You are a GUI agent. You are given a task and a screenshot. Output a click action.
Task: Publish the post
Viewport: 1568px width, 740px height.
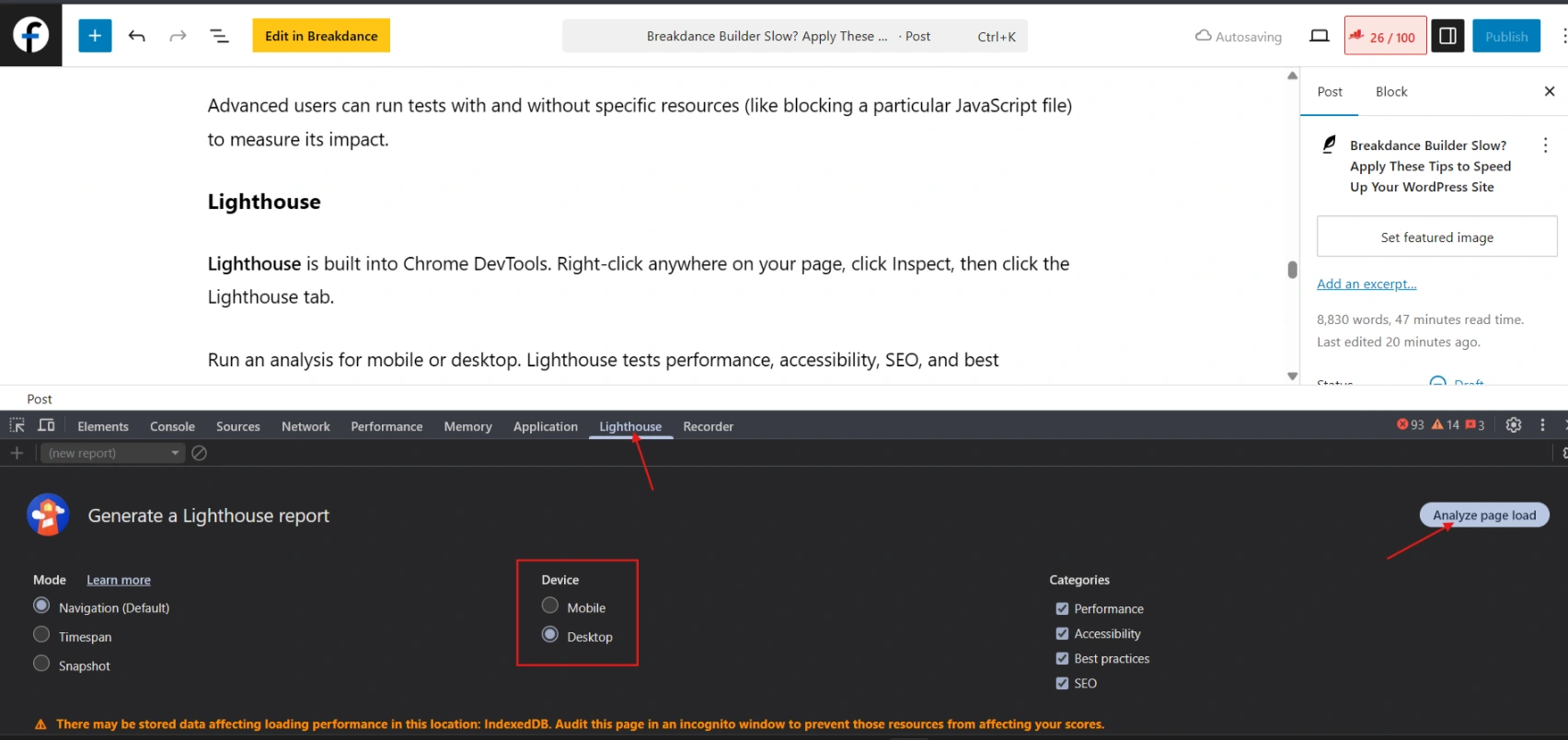click(x=1506, y=36)
